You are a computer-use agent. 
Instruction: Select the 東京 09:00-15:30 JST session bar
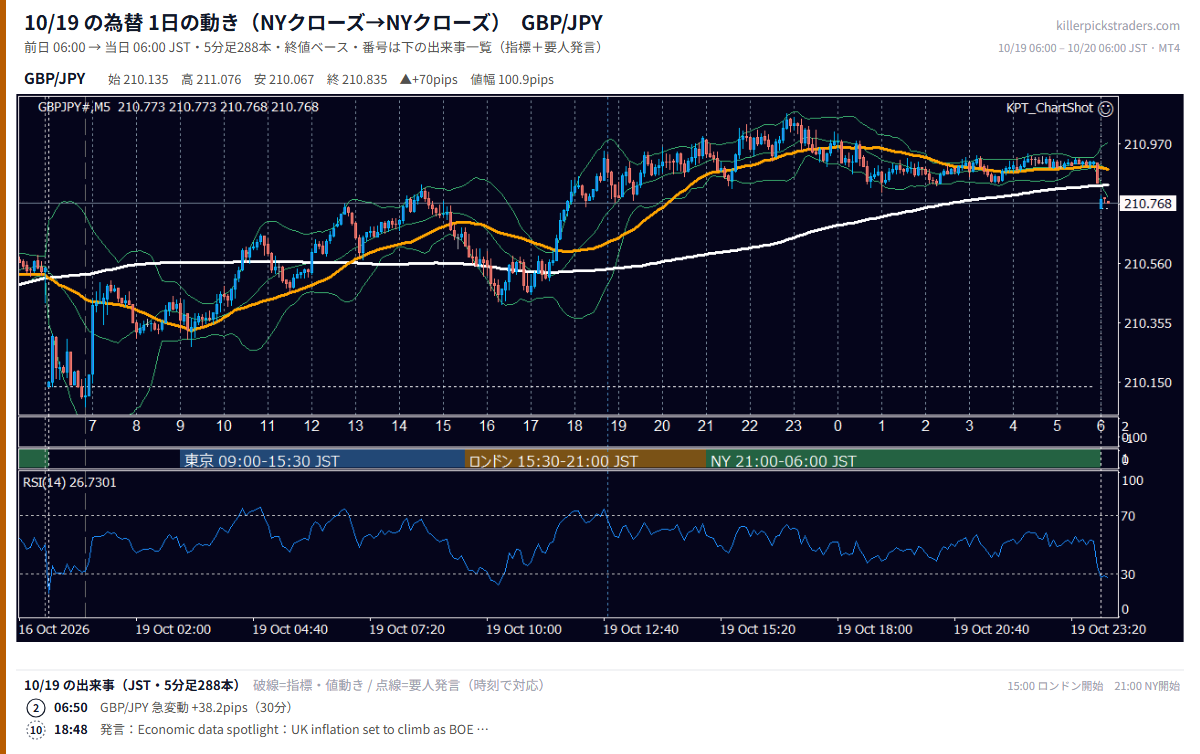click(322, 461)
